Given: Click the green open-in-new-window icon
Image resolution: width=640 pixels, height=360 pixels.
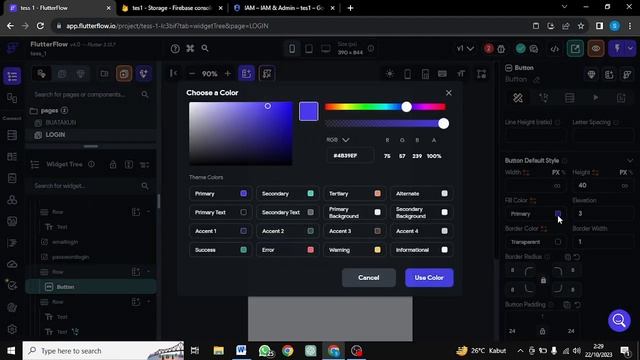Looking at the screenshot, I should [x=575, y=49].
